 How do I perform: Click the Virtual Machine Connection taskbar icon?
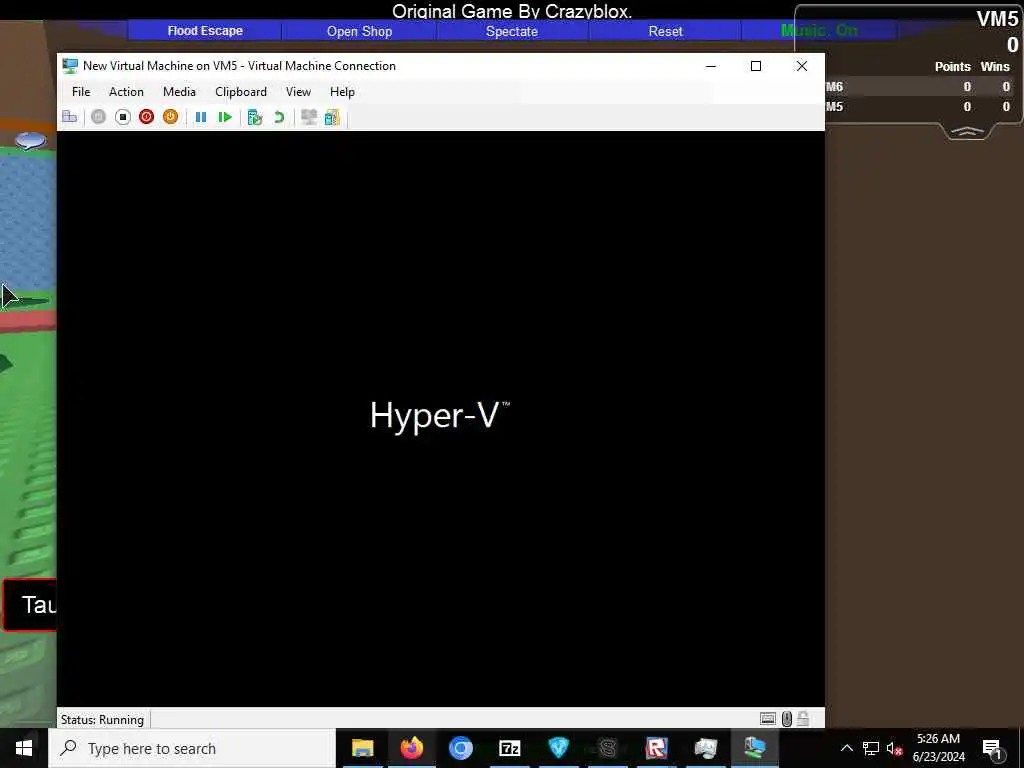[x=754, y=748]
